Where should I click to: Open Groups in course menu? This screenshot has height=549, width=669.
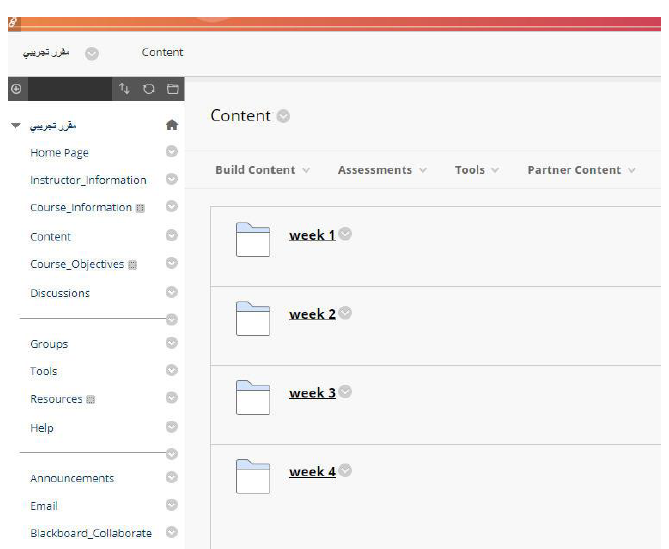pyautogui.click(x=49, y=344)
